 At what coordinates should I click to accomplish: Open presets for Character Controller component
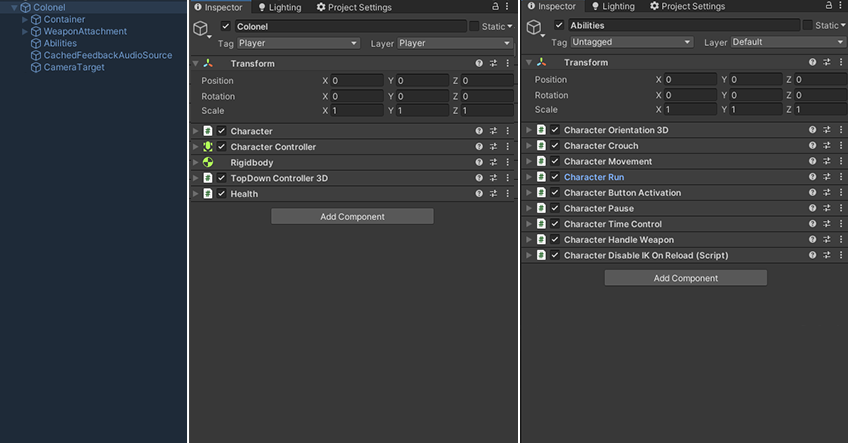493,147
